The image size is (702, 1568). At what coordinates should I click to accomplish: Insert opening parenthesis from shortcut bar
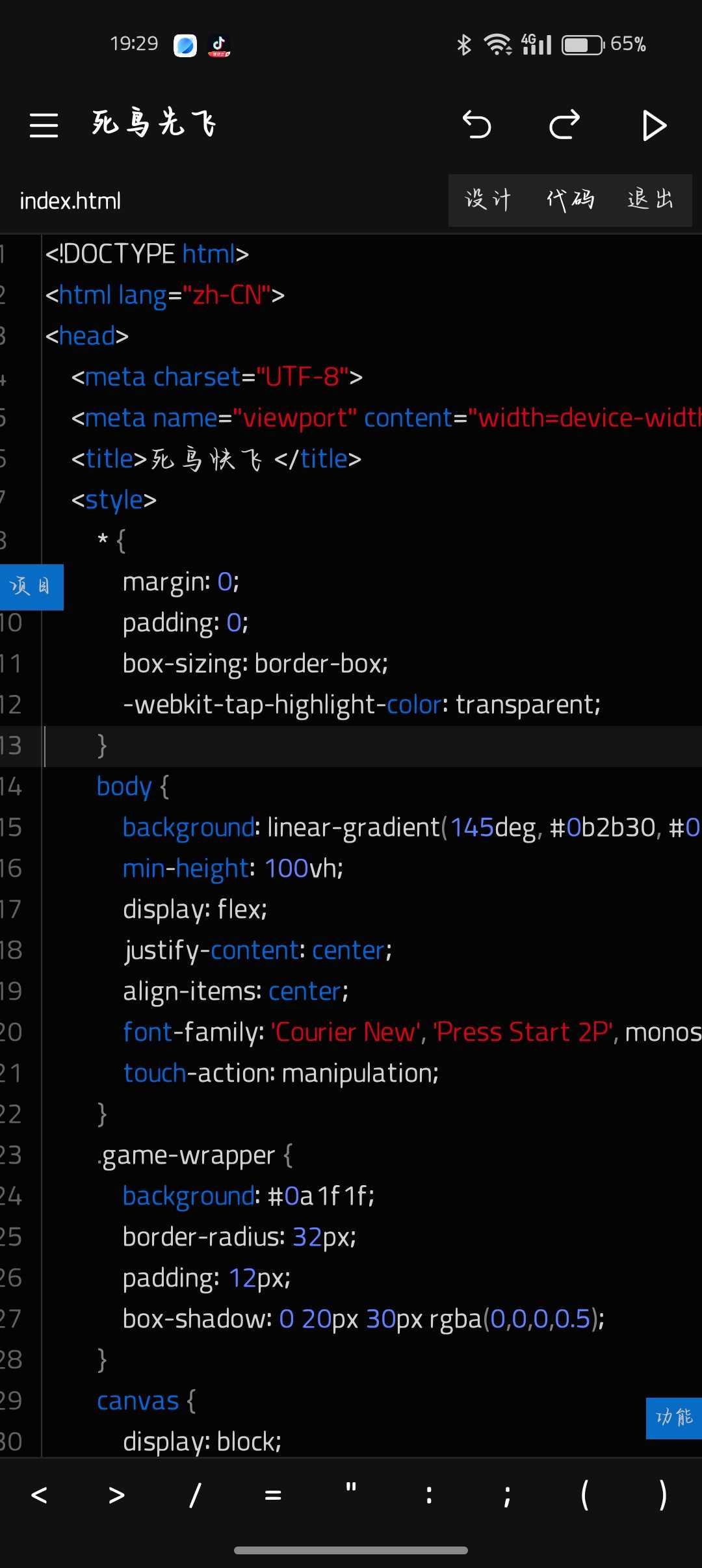[585, 1495]
